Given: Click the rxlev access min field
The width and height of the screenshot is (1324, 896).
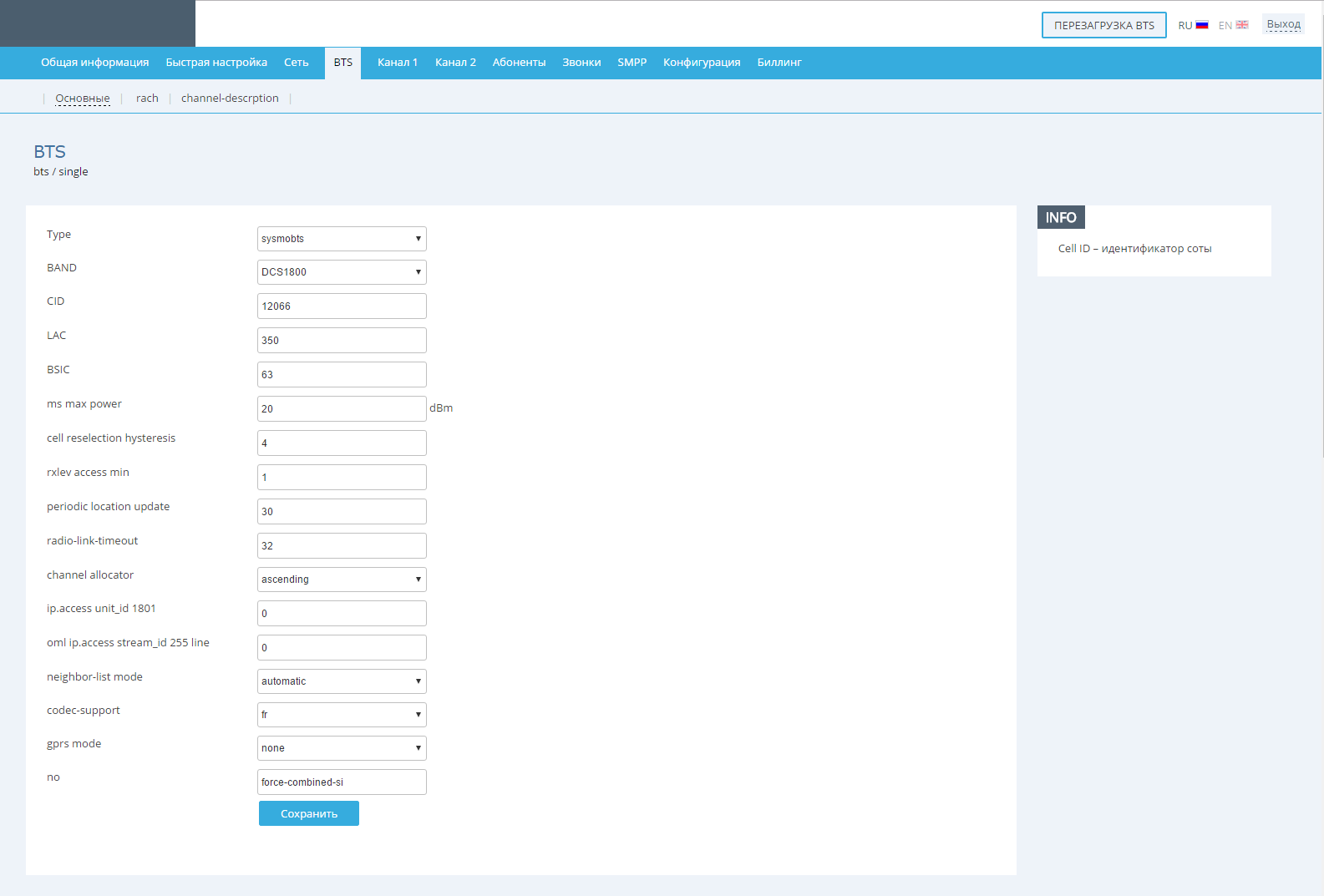Looking at the screenshot, I should point(342,478).
